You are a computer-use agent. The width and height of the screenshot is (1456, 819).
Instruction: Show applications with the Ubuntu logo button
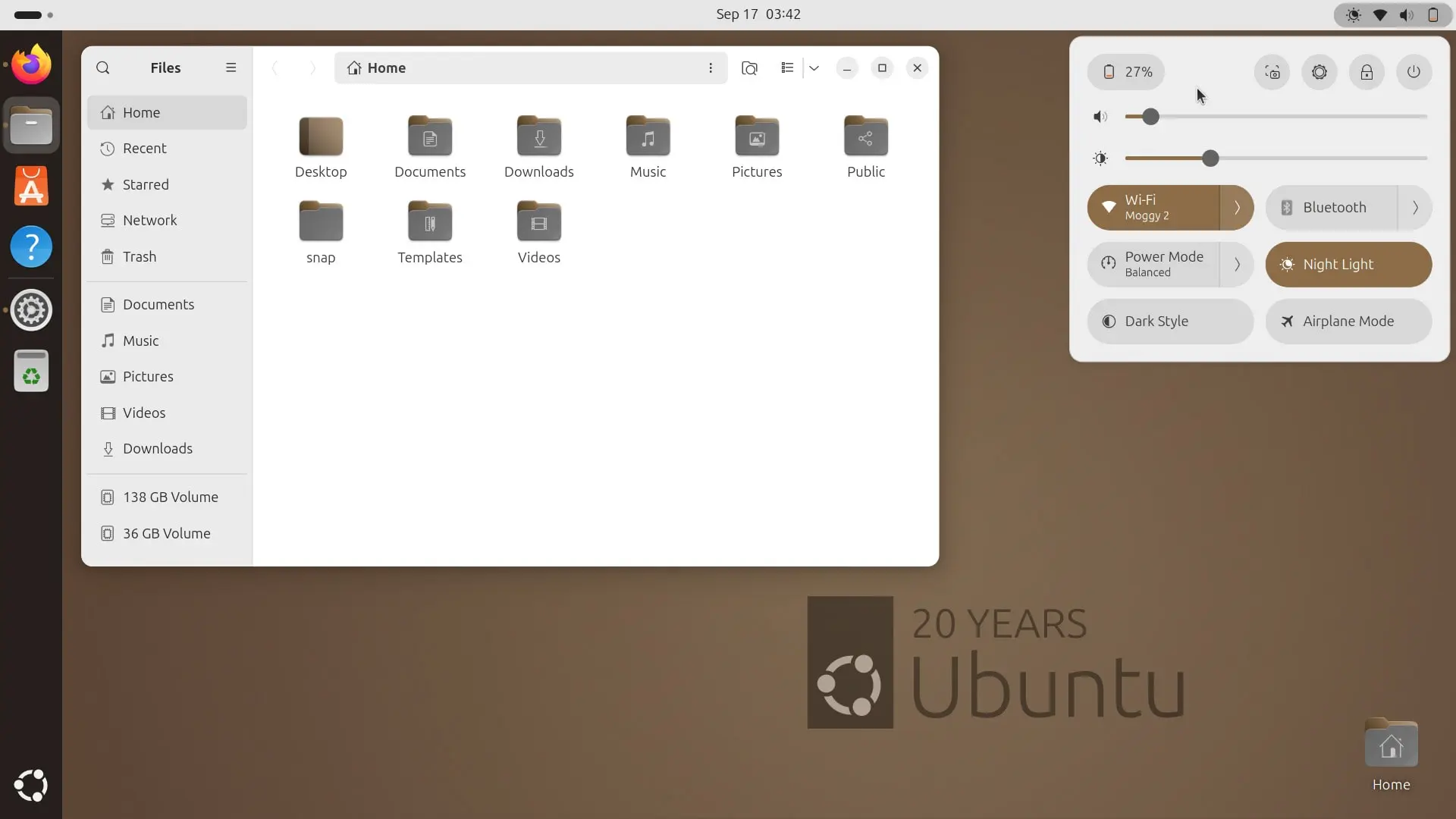pyautogui.click(x=31, y=786)
